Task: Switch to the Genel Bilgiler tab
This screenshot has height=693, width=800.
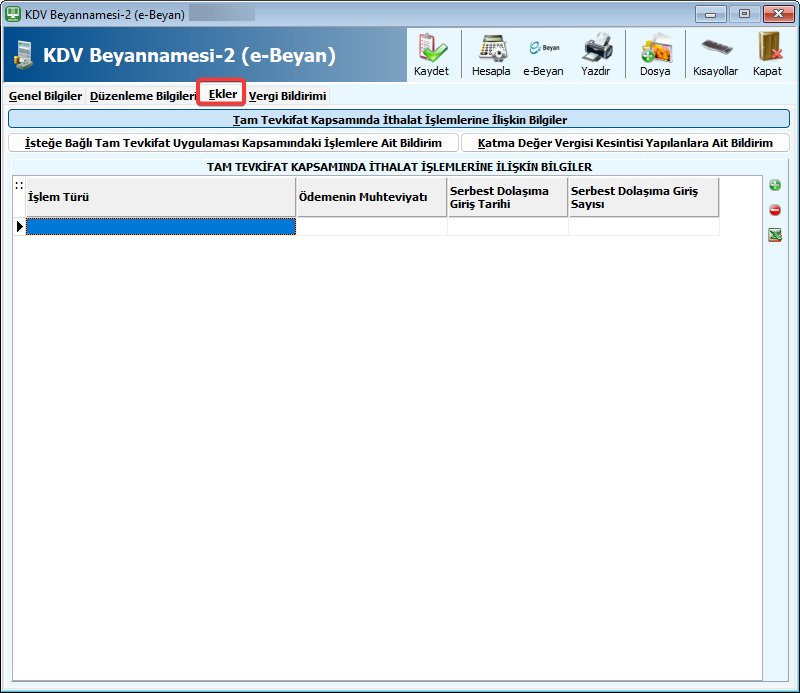Action: click(x=45, y=96)
